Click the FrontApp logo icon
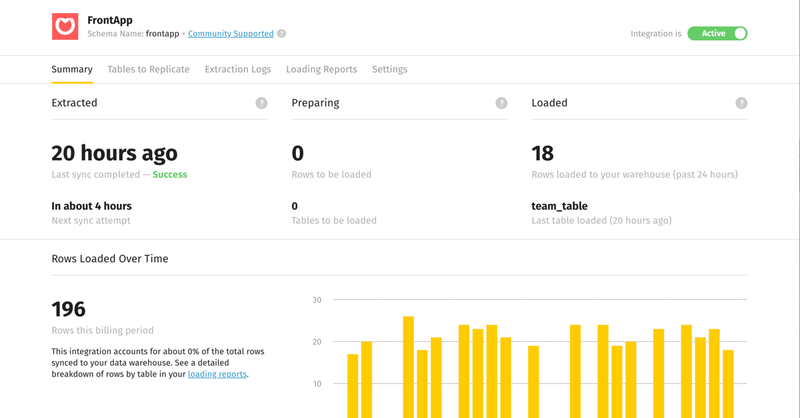800x418 pixels. coord(65,26)
